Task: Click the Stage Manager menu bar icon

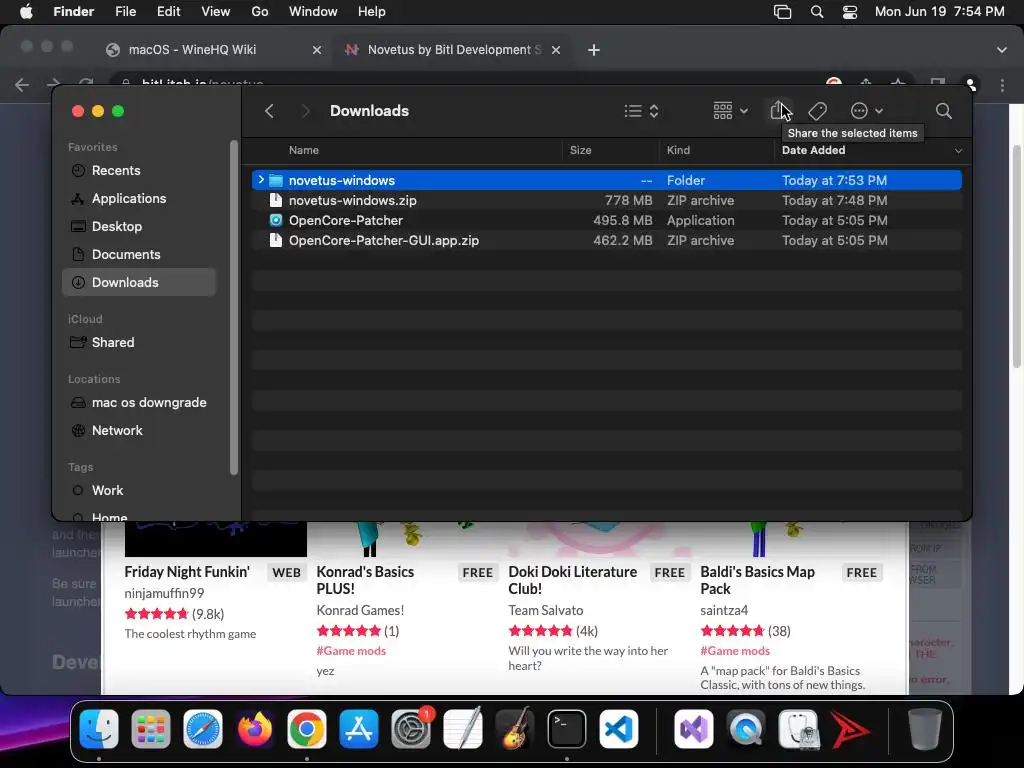Action: (x=782, y=12)
